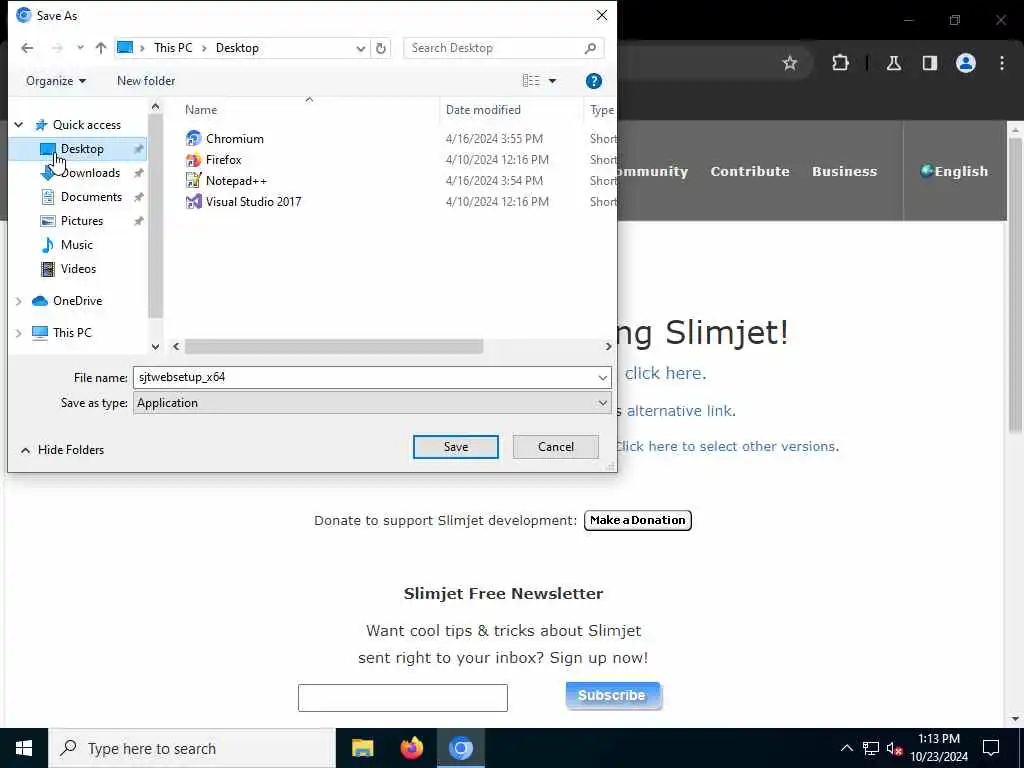Expand the This PC tree node
Image resolution: width=1024 pixels, height=768 pixels.
pyautogui.click(x=19, y=333)
